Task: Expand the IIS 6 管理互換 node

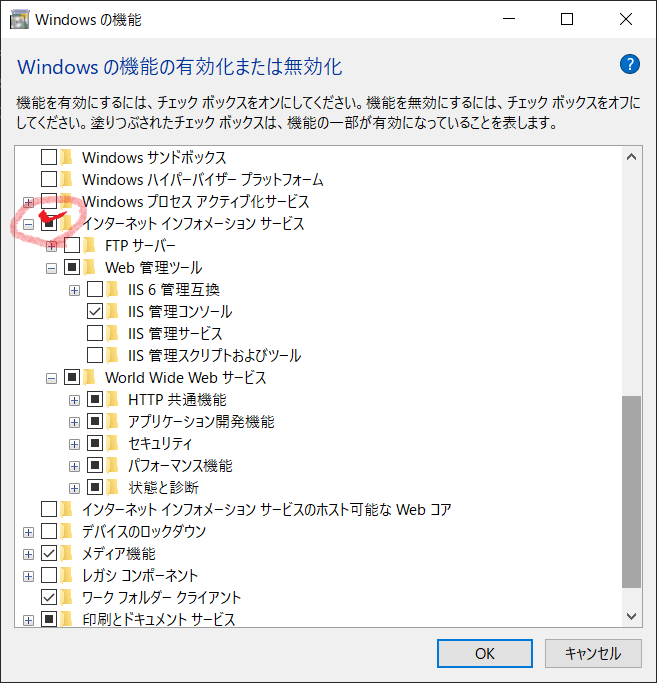Action: [75, 291]
